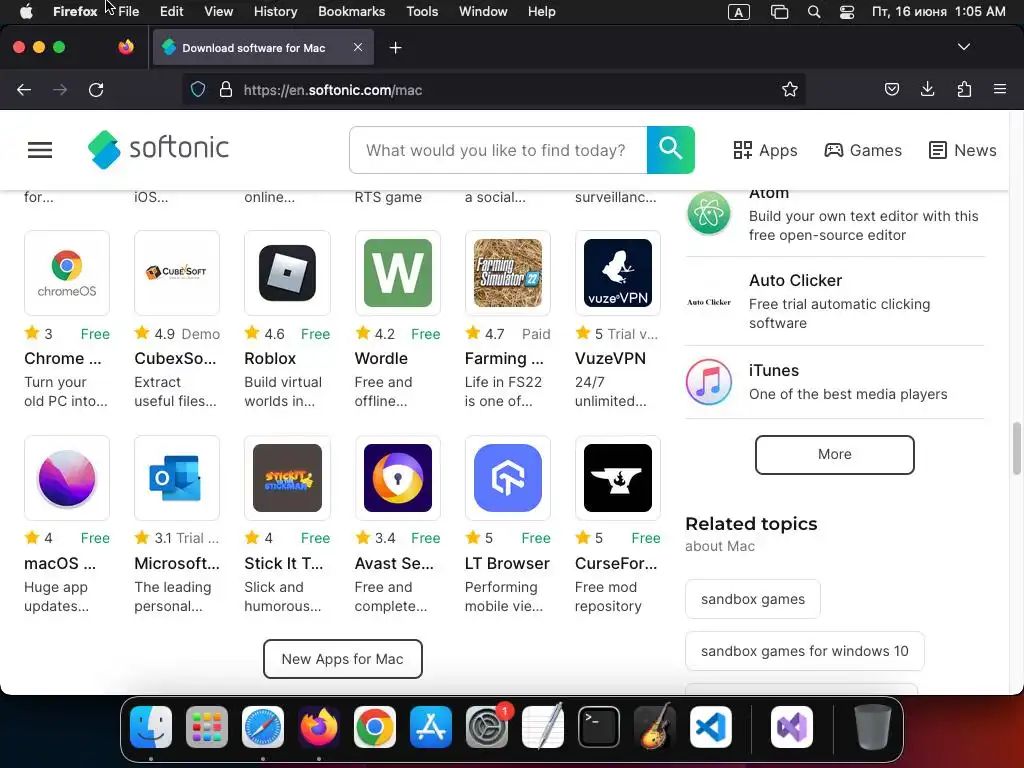Open the Auto Clicker title link

795,281
